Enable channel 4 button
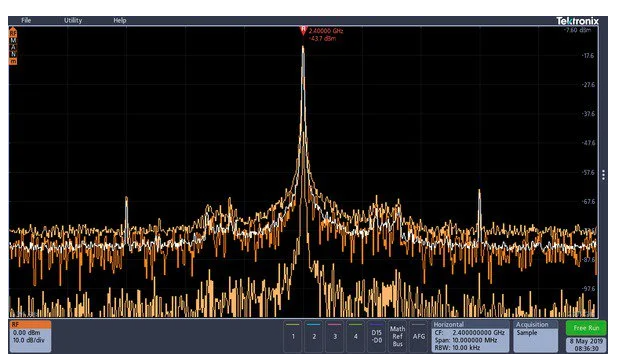Image resolution: width=629 pixels, height=363 pixels. pyautogui.click(x=356, y=336)
